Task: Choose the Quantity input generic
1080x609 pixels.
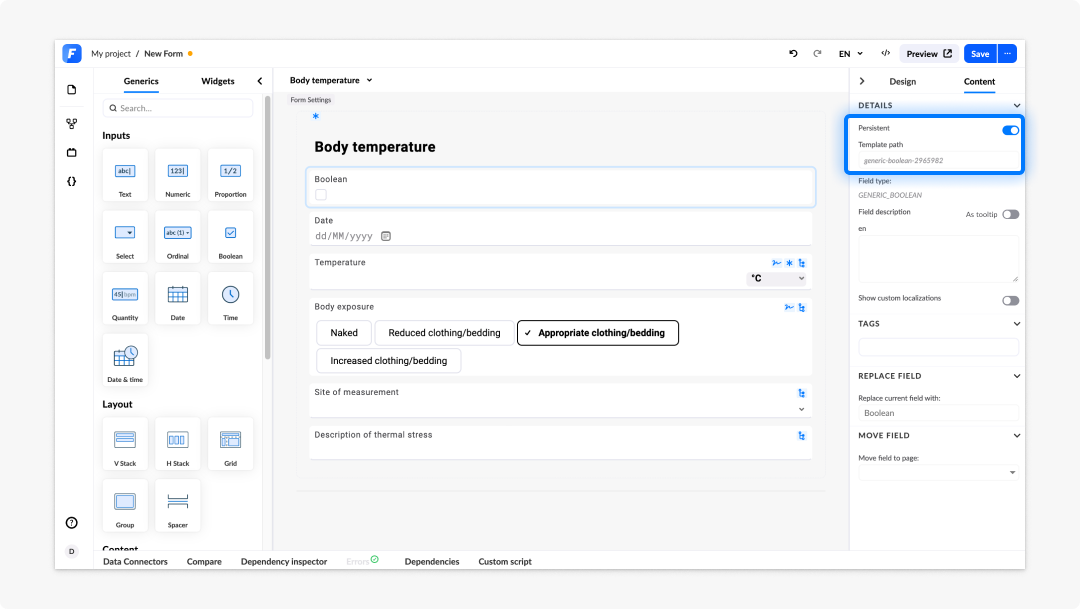Action: pyautogui.click(x=125, y=298)
